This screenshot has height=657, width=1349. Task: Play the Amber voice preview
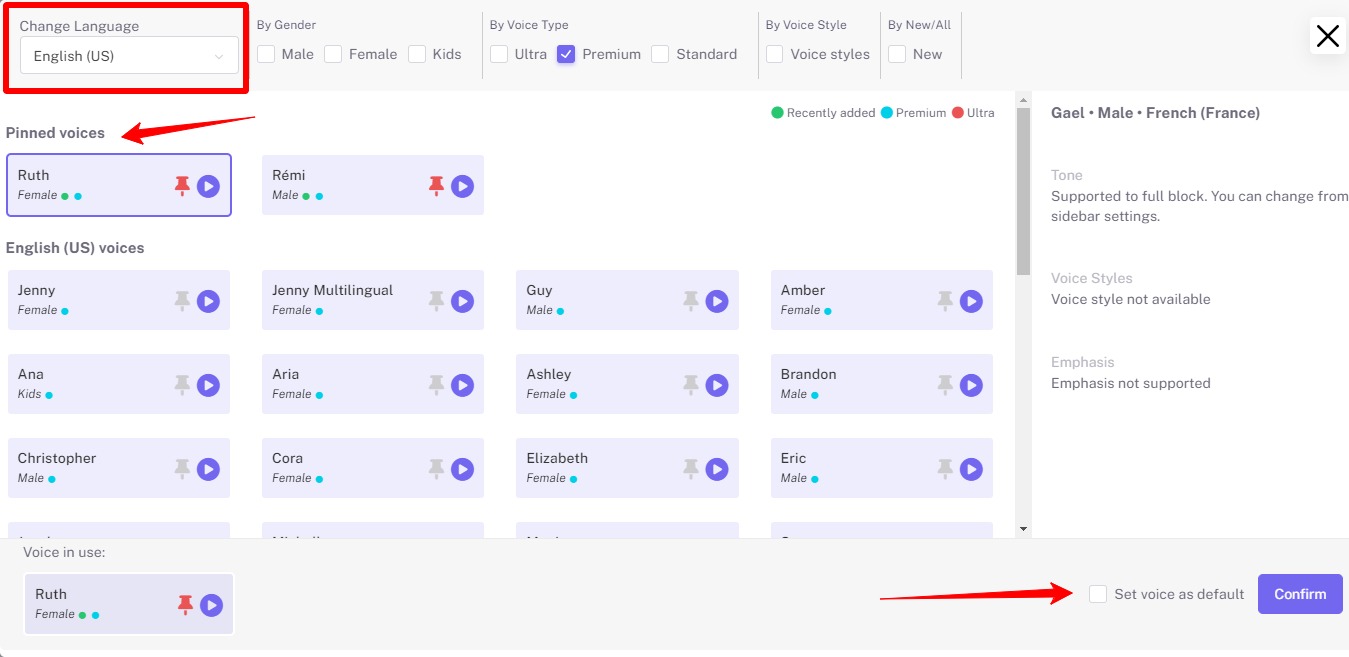pos(971,301)
